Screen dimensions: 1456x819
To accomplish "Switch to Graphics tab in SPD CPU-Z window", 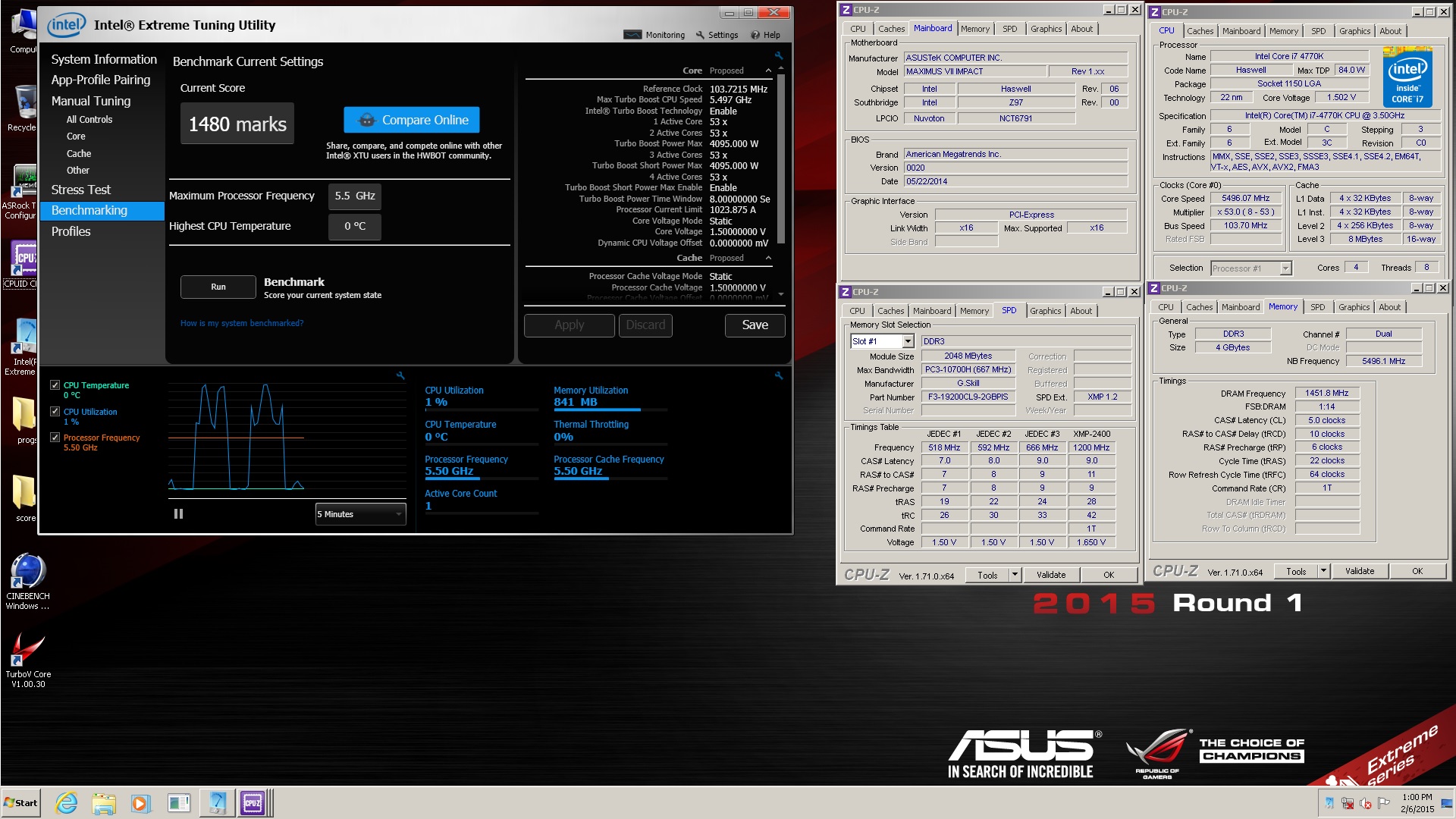I will 1045,311.
